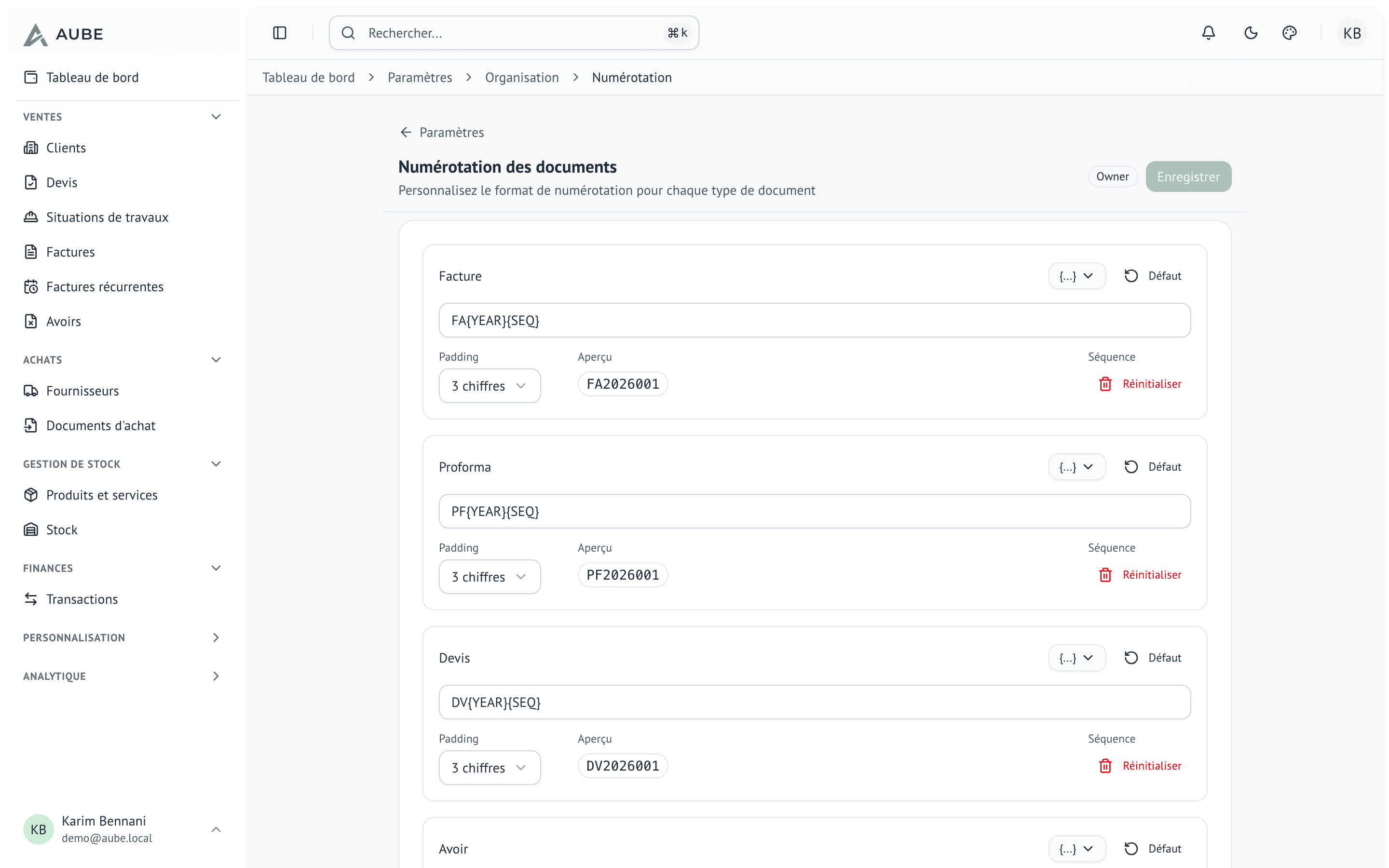
Task: Click the search magnifier icon
Action: 348,33
